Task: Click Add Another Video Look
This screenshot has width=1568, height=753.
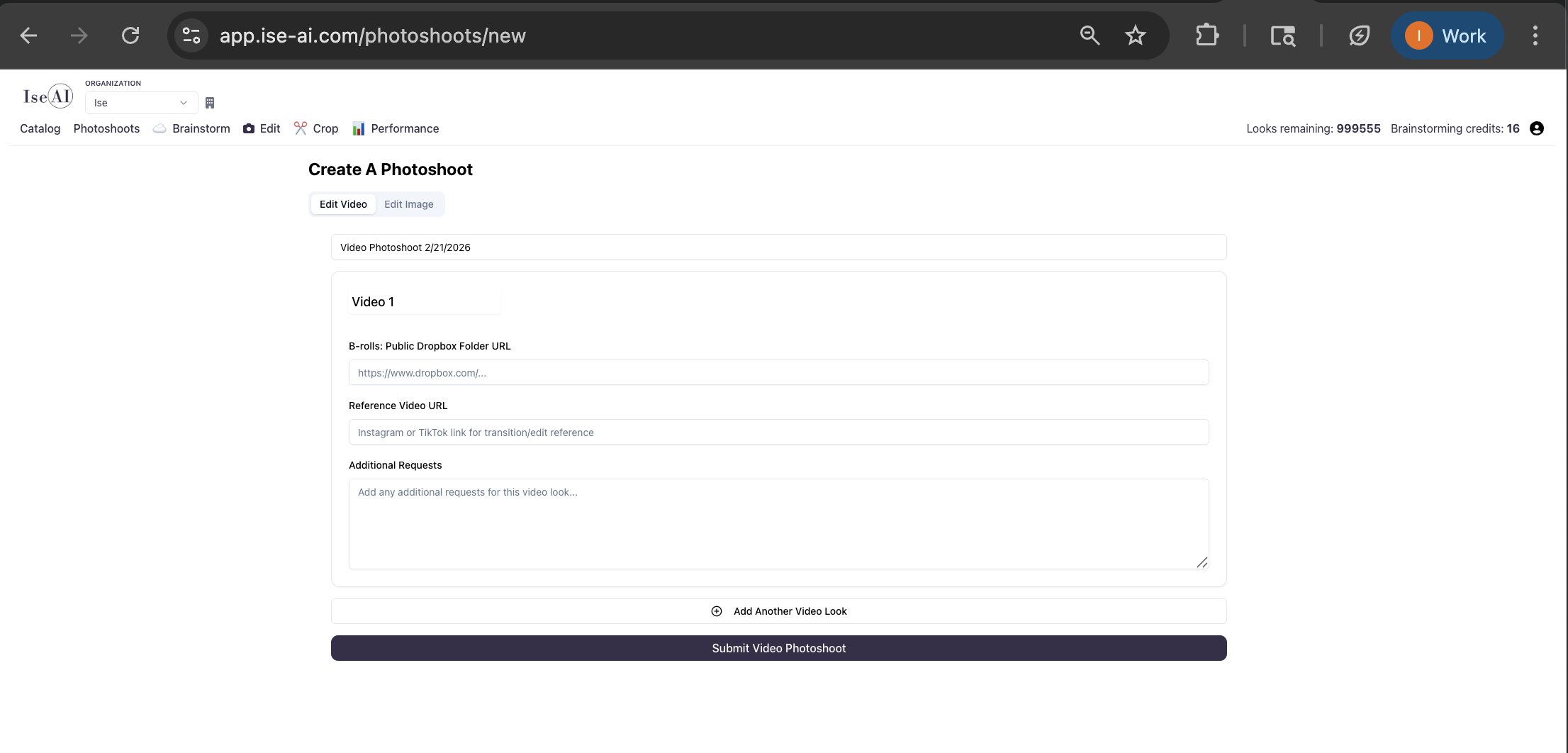Action: coord(789,610)
